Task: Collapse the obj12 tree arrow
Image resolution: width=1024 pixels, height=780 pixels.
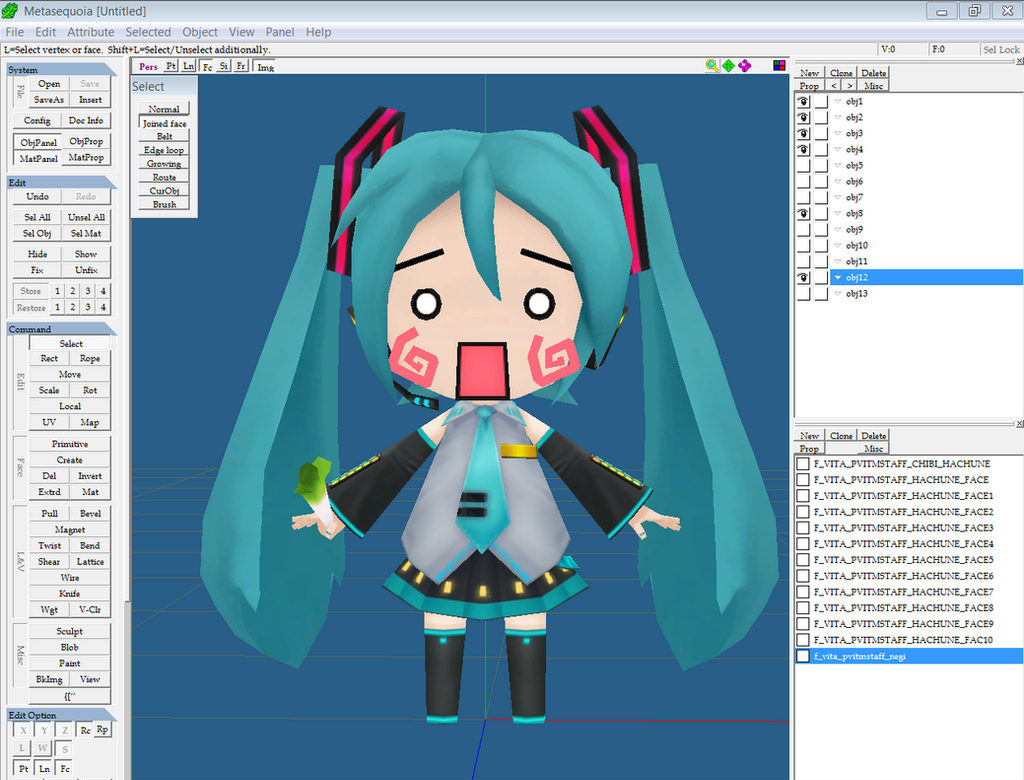Action: coord(838,278)
